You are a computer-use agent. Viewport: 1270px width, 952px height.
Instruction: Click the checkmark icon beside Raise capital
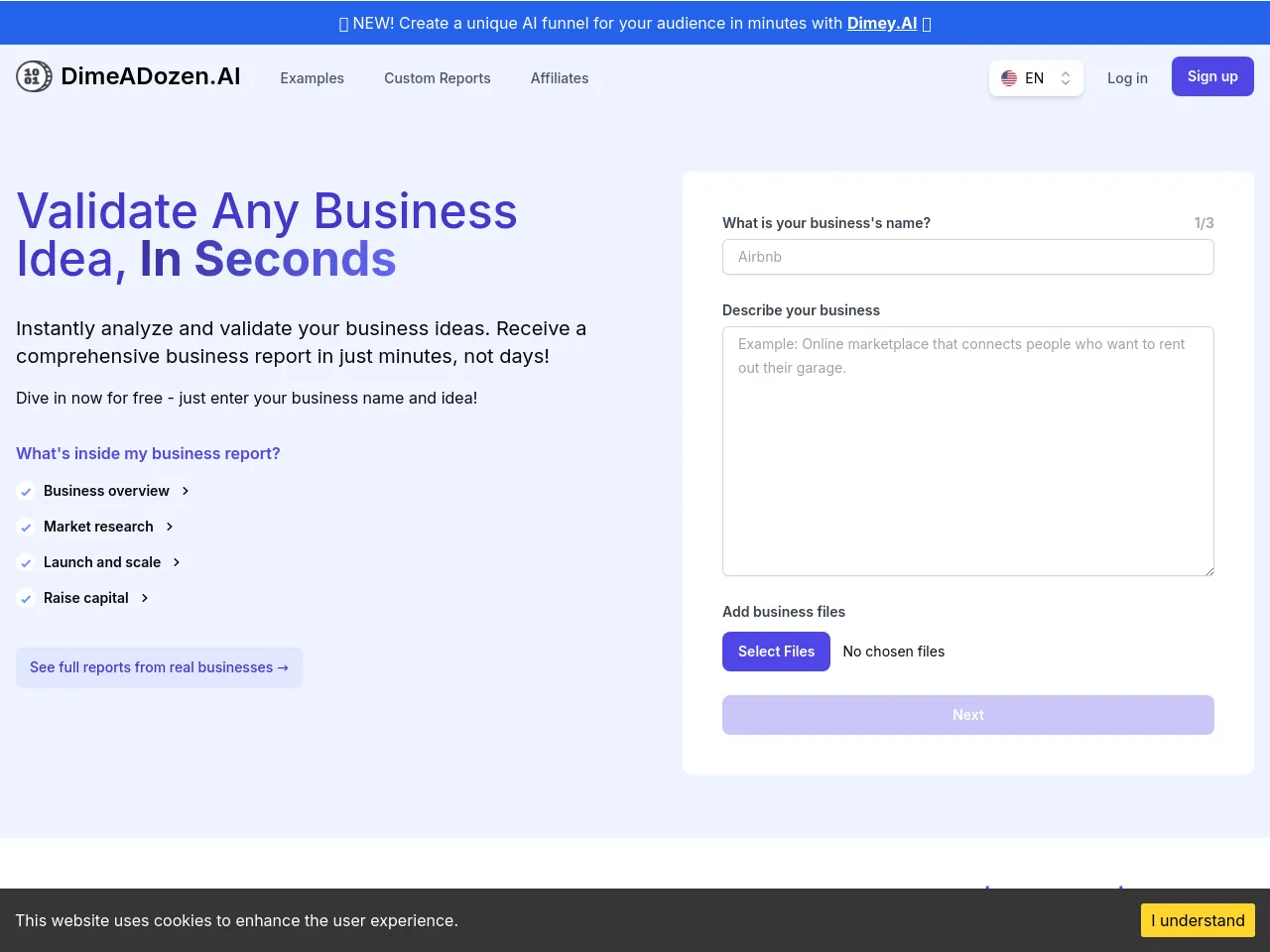(x=27, y=599)
